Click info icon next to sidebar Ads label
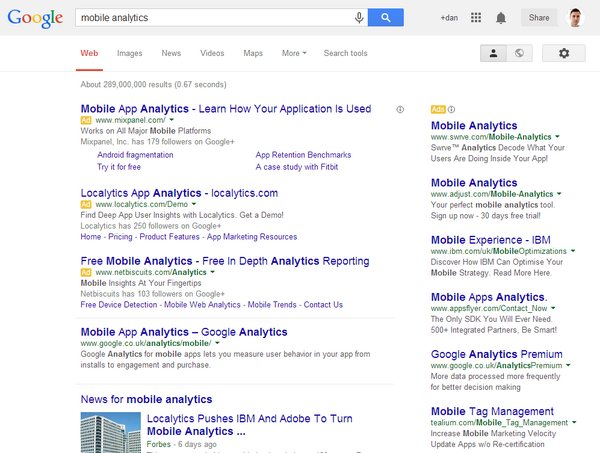Image resolution: width=600 pixels, height=453 pixels. [x=452, y=109]
